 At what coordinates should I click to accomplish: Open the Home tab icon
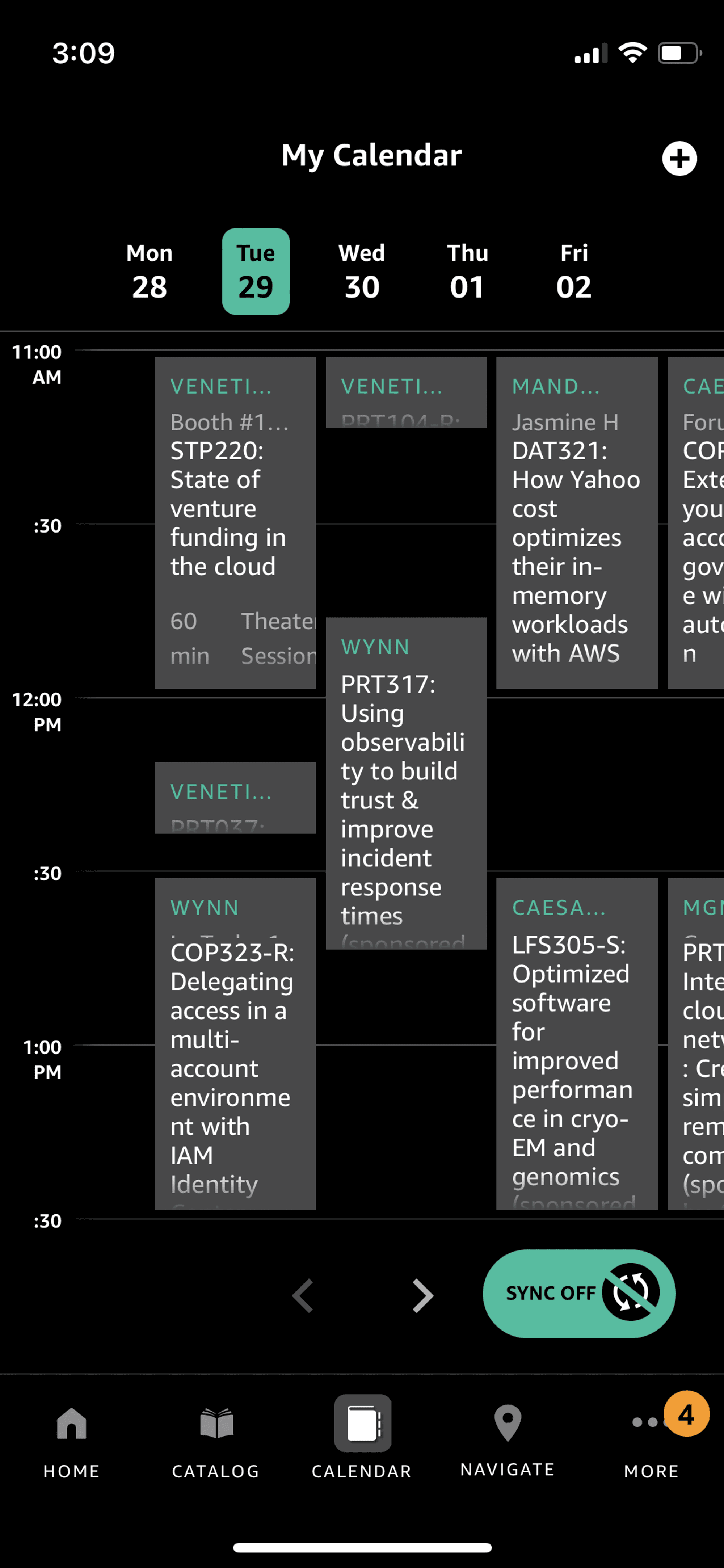click(71, 1424)
